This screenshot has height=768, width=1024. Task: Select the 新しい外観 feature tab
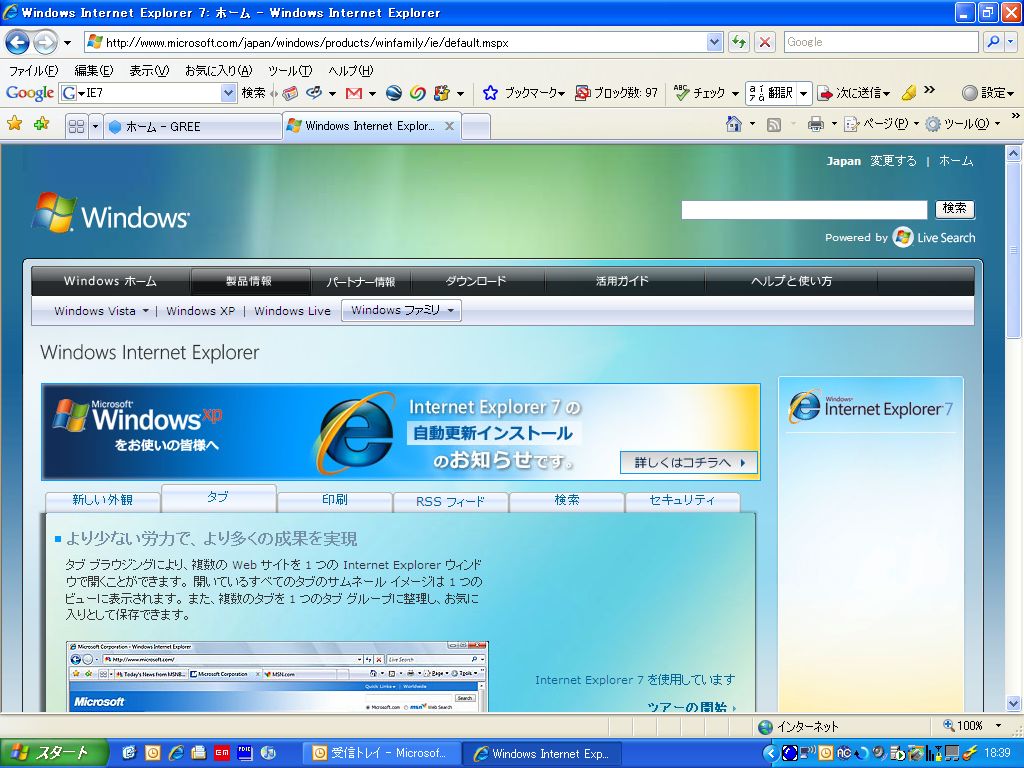(103, 500)
